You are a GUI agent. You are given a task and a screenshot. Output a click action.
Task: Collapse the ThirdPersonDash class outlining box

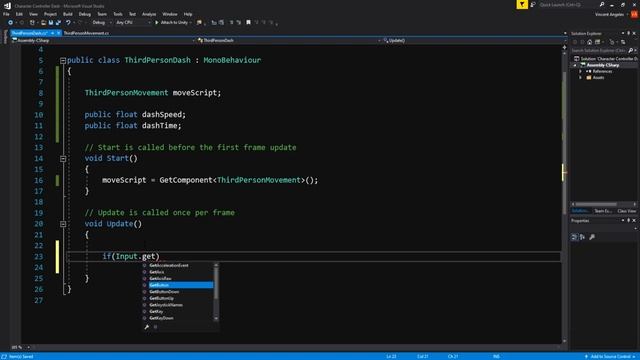63,60
